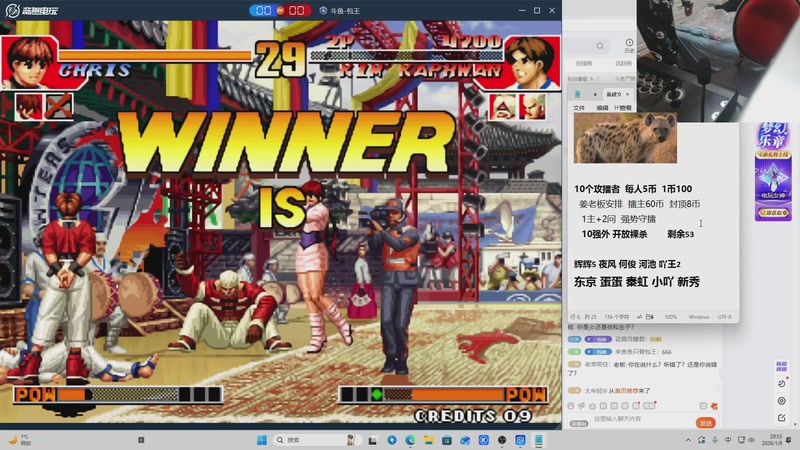Launch Microsoft Edge from the taskbar
The image size is (800, 450).
click(410, 440)
